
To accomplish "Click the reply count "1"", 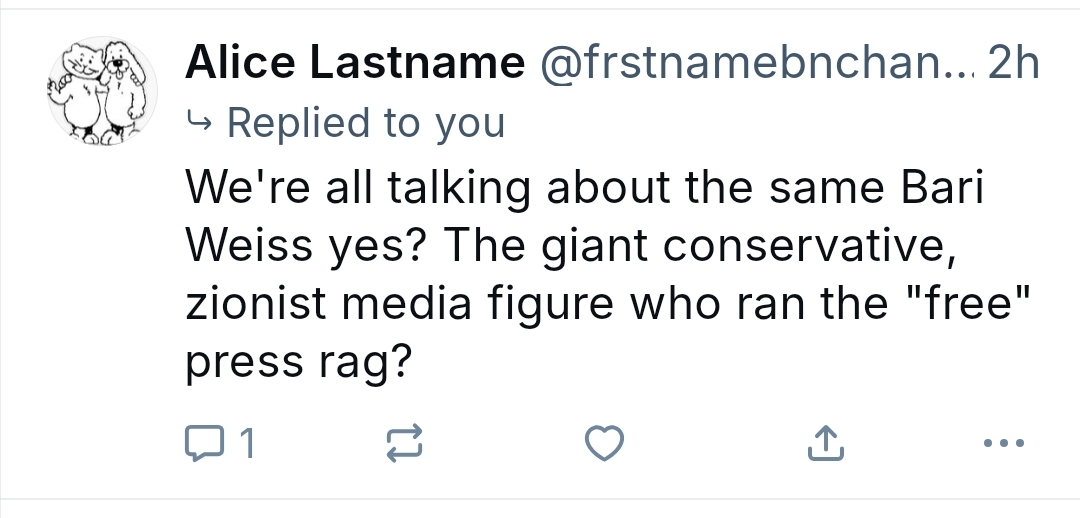I will coord(246,443).
